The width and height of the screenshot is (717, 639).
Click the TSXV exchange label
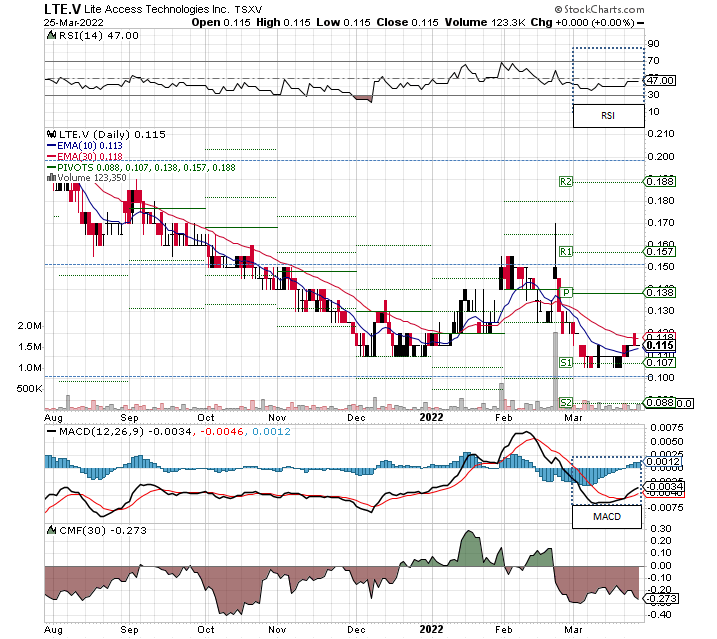pos(248,10)
